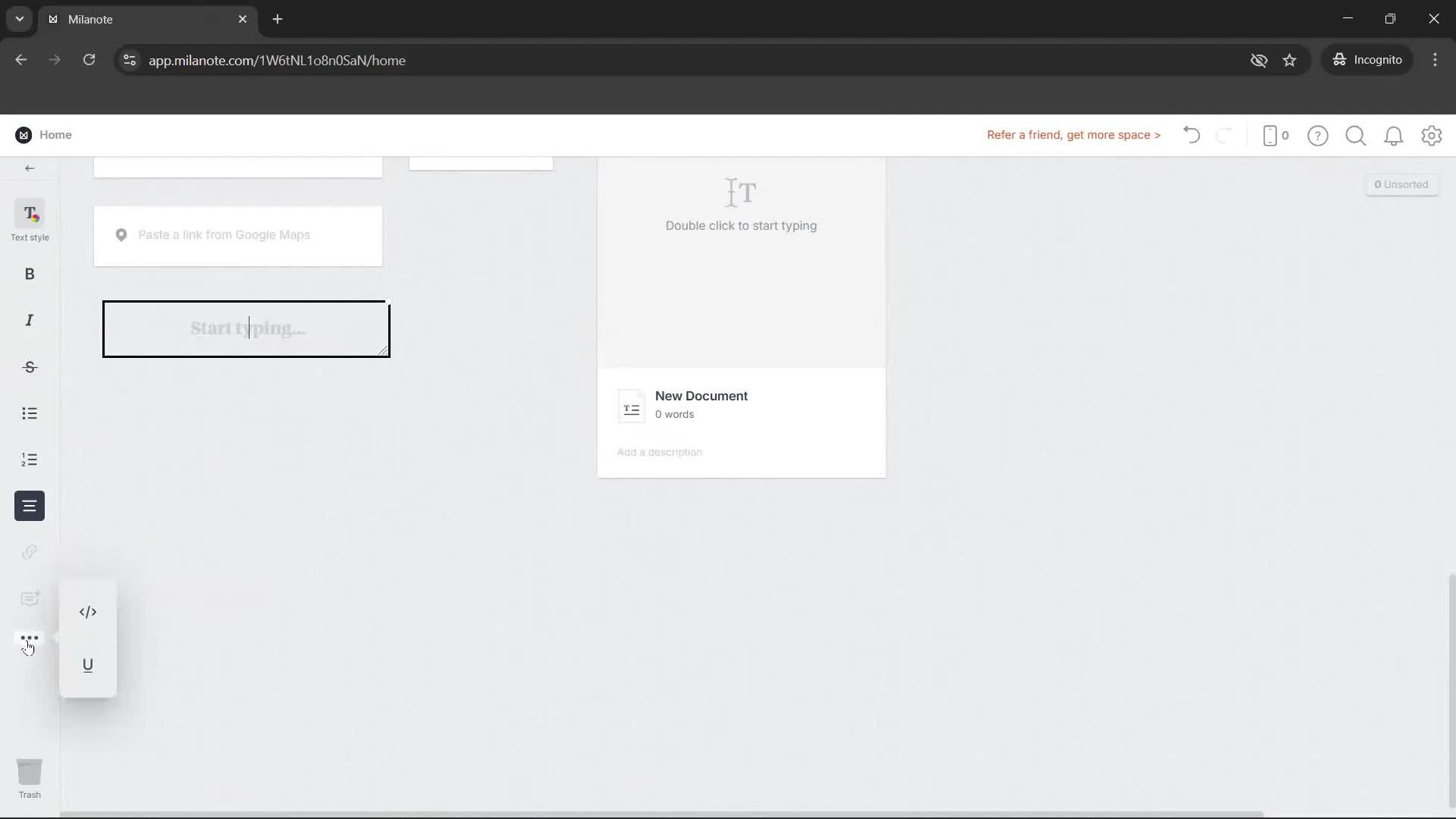Open notifications via the bell icon
This screenshot has width=1456, height=819.
[x=1394, y=135]
